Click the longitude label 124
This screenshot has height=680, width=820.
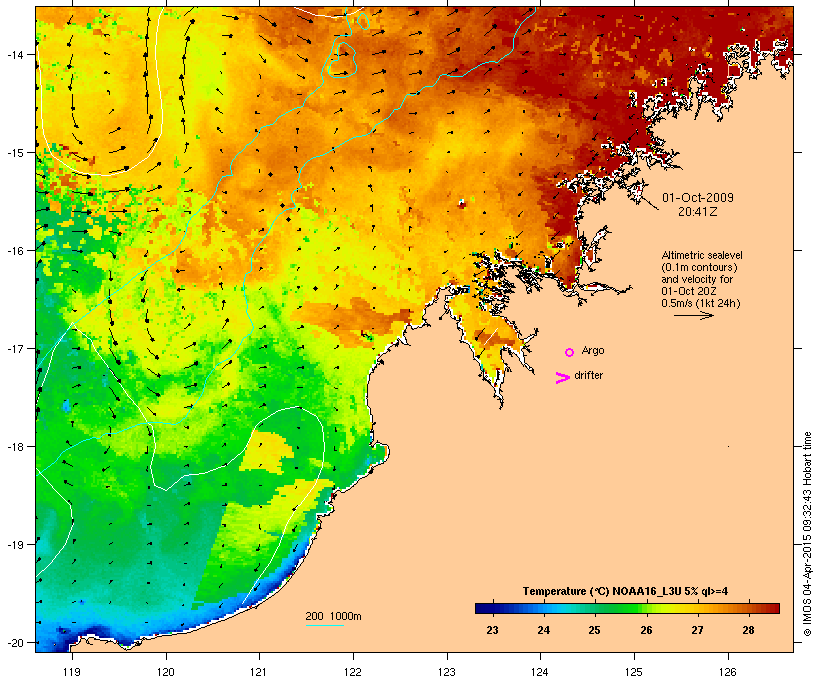(x=540, y=672)
